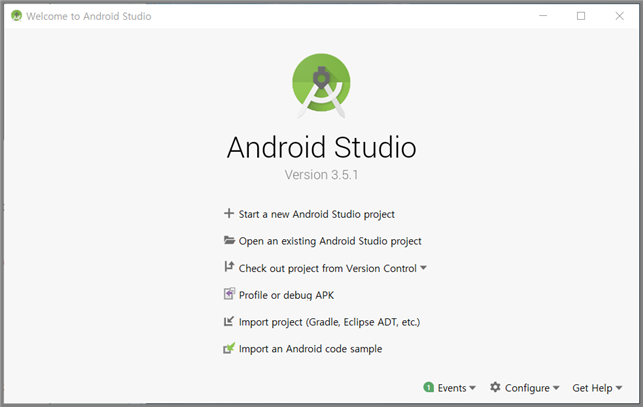Click the Configure gear icon
Viewport: 643px width, 407px height.
tap(495, 387)
